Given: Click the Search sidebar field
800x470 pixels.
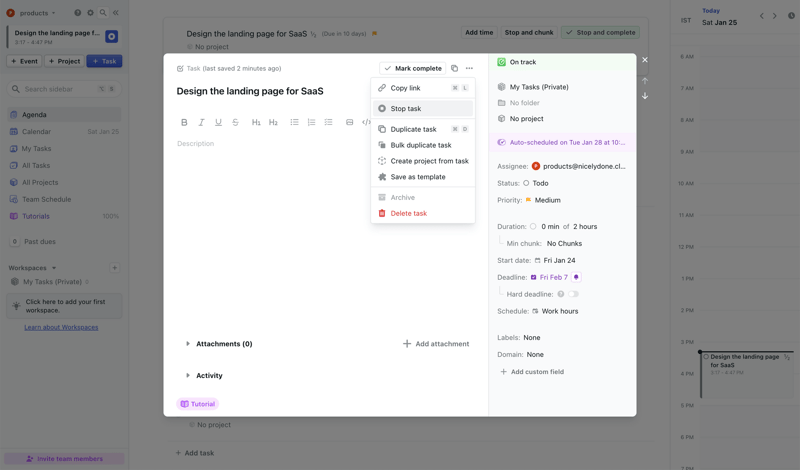Looking at the screenshot, I should click(64, 89).
